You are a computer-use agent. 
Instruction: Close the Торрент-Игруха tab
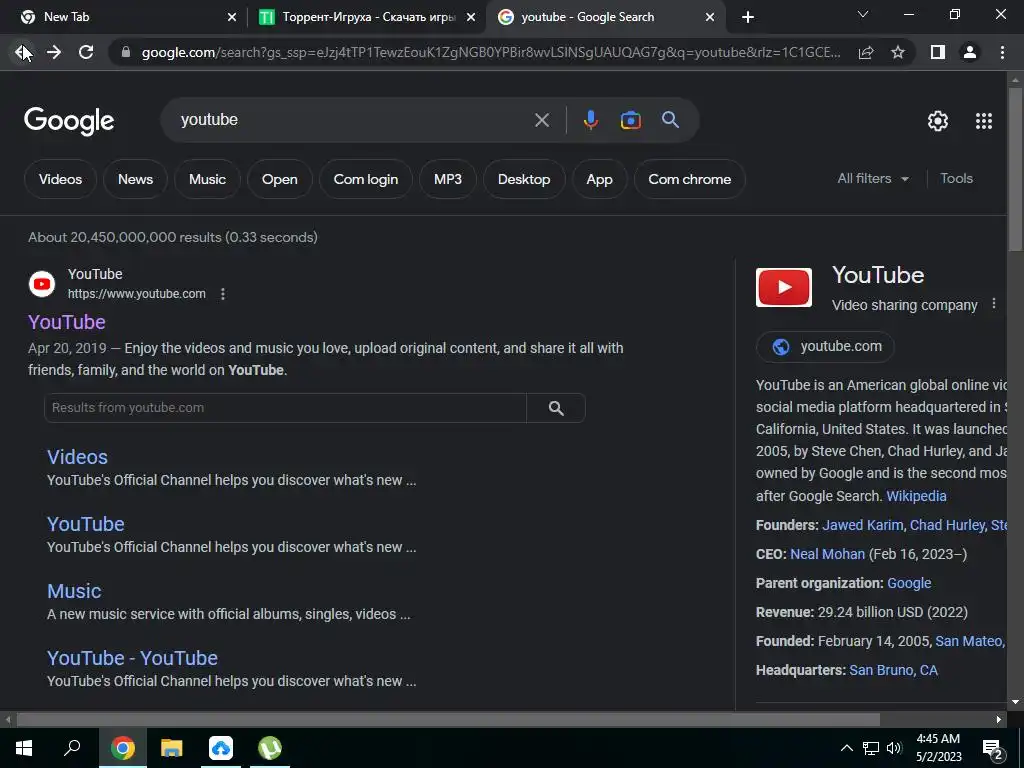471,17
